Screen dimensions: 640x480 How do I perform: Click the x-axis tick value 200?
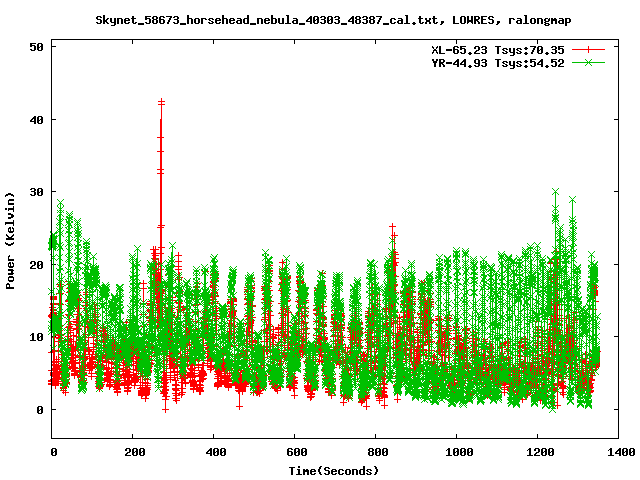point(134,452)
